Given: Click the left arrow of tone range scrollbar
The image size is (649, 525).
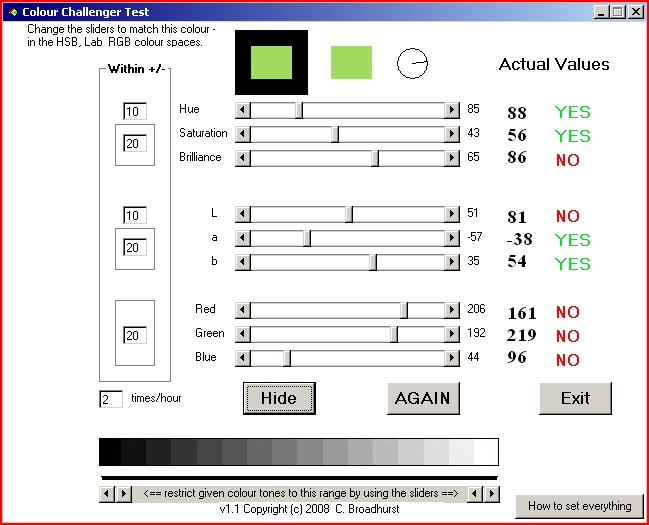Looking at the screenshot, I should pos(109,493).
